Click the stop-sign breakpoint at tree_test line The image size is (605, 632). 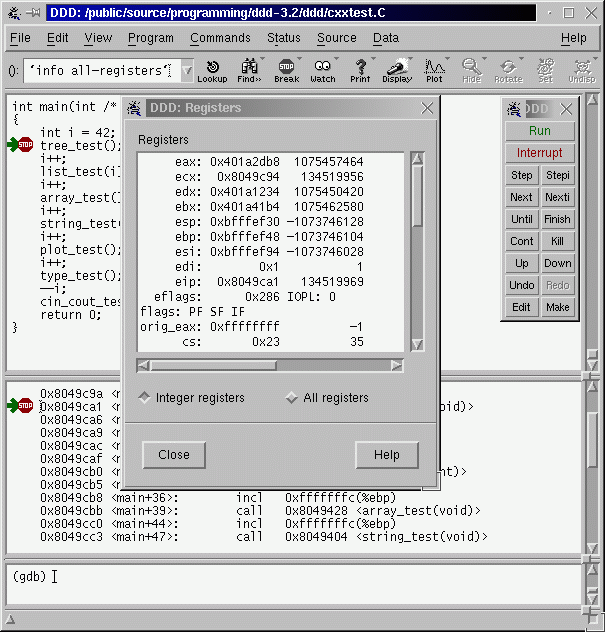(25, 146)
